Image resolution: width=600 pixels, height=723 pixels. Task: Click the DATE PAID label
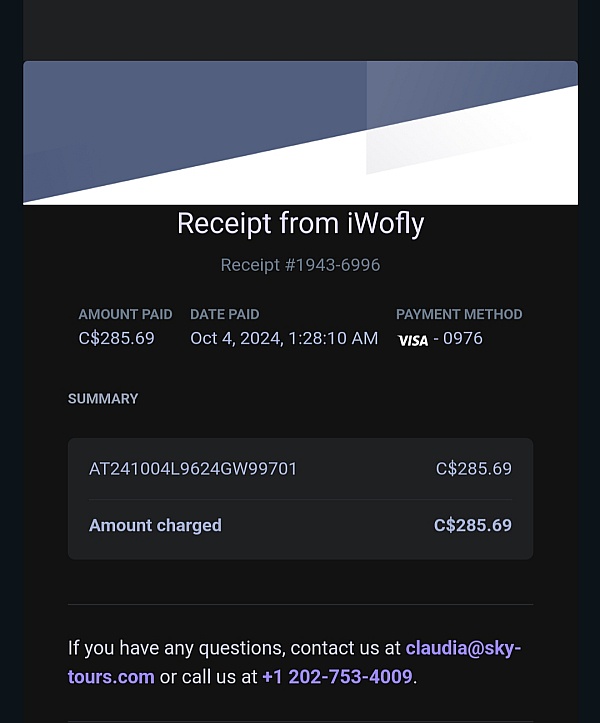[225, 314]
